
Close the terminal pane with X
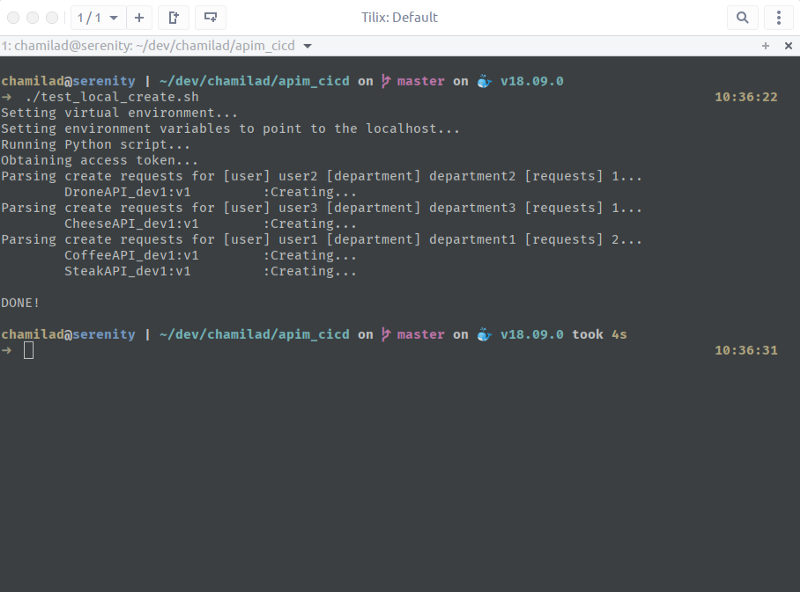(x=788, y=46)
